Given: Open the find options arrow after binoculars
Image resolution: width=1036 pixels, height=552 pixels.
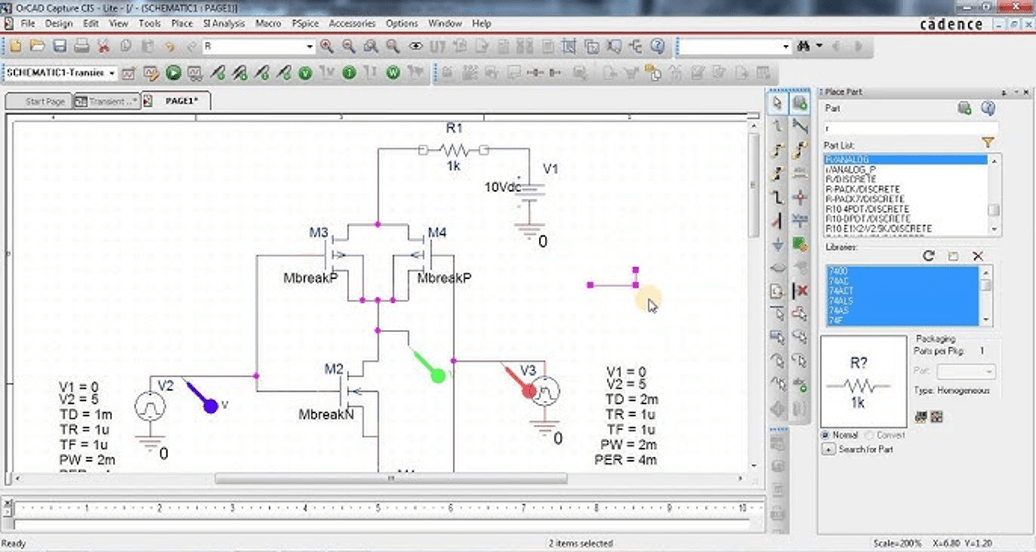Looking at the screenshot, I should click(819, 46).
